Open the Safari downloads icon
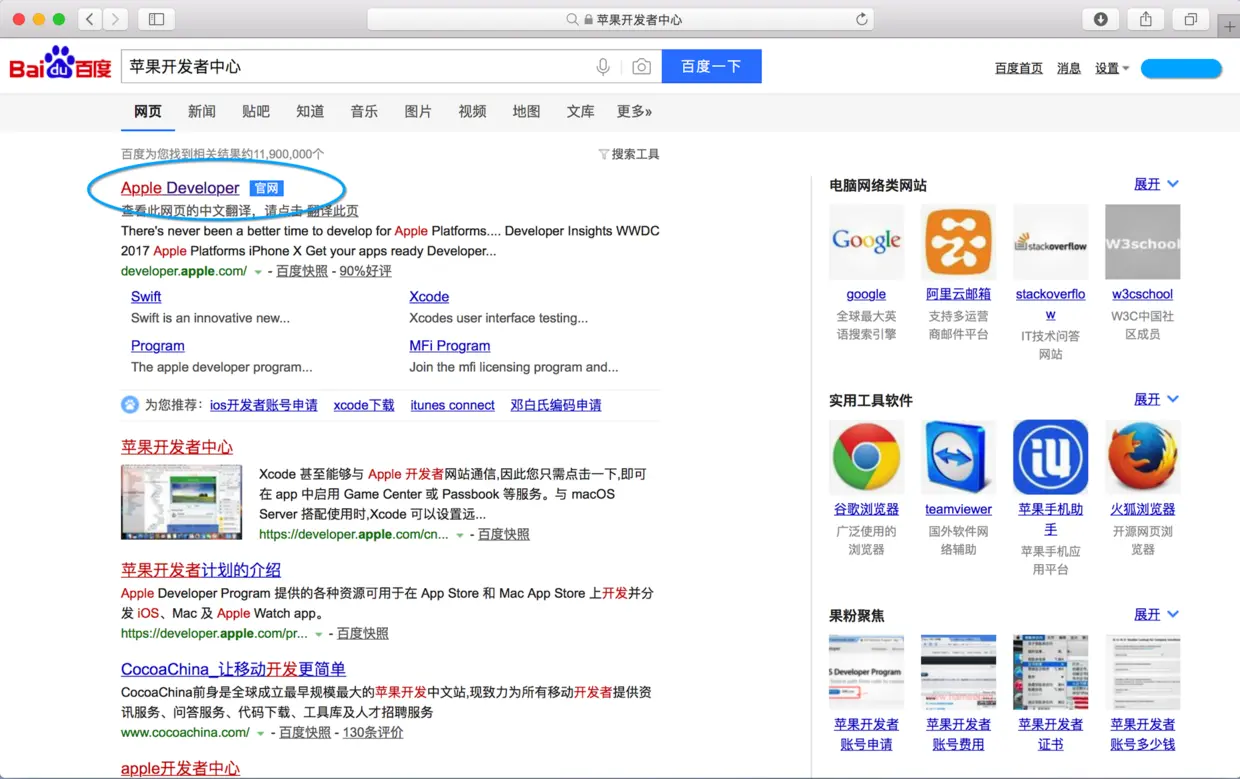This screenshot has width=1240, height=779. coord(1101,19)
